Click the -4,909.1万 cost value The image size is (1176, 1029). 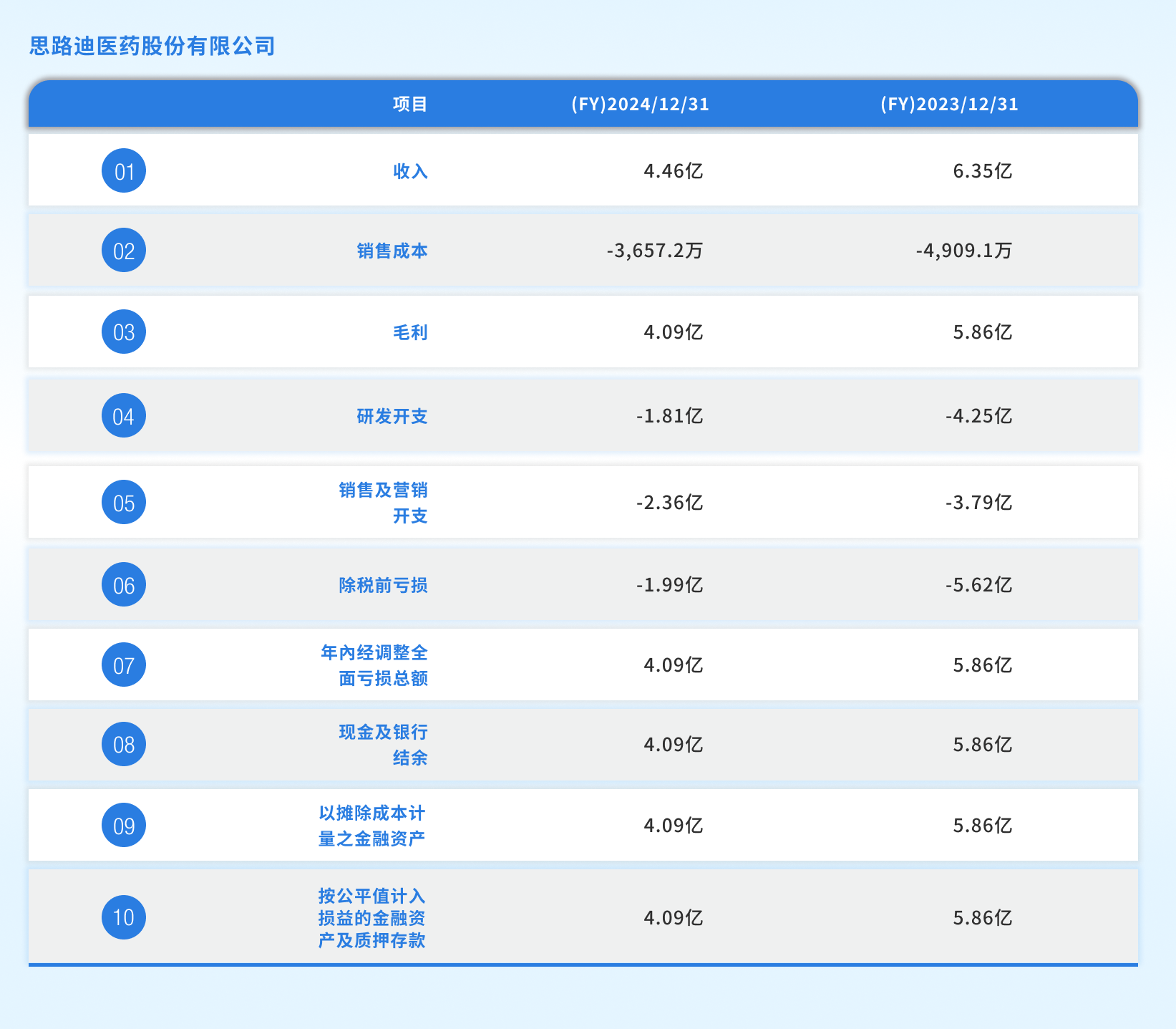click(964, 251)
